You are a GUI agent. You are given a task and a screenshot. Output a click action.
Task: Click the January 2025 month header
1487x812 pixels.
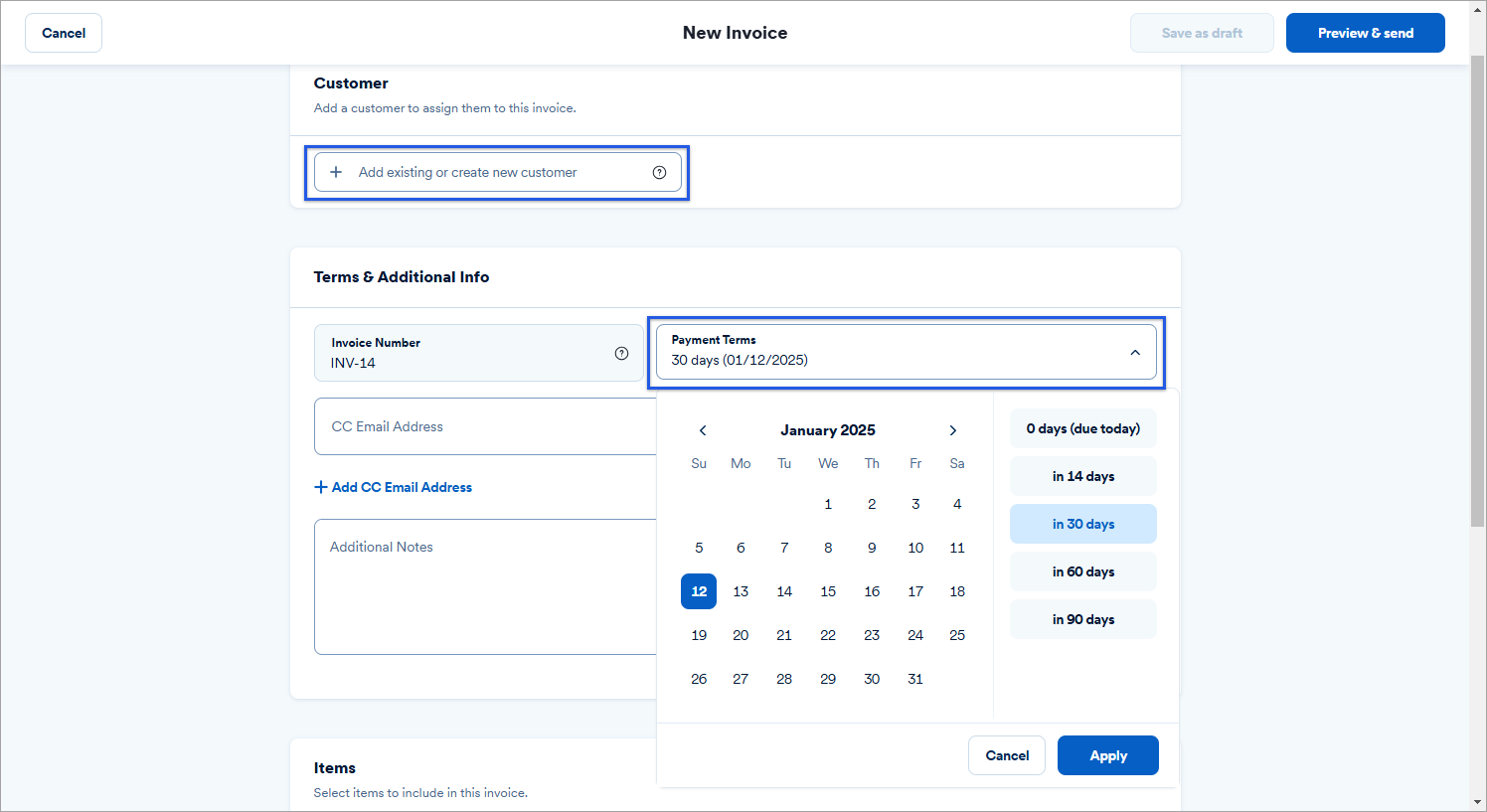pyautogui.click(x=828, y=430)
